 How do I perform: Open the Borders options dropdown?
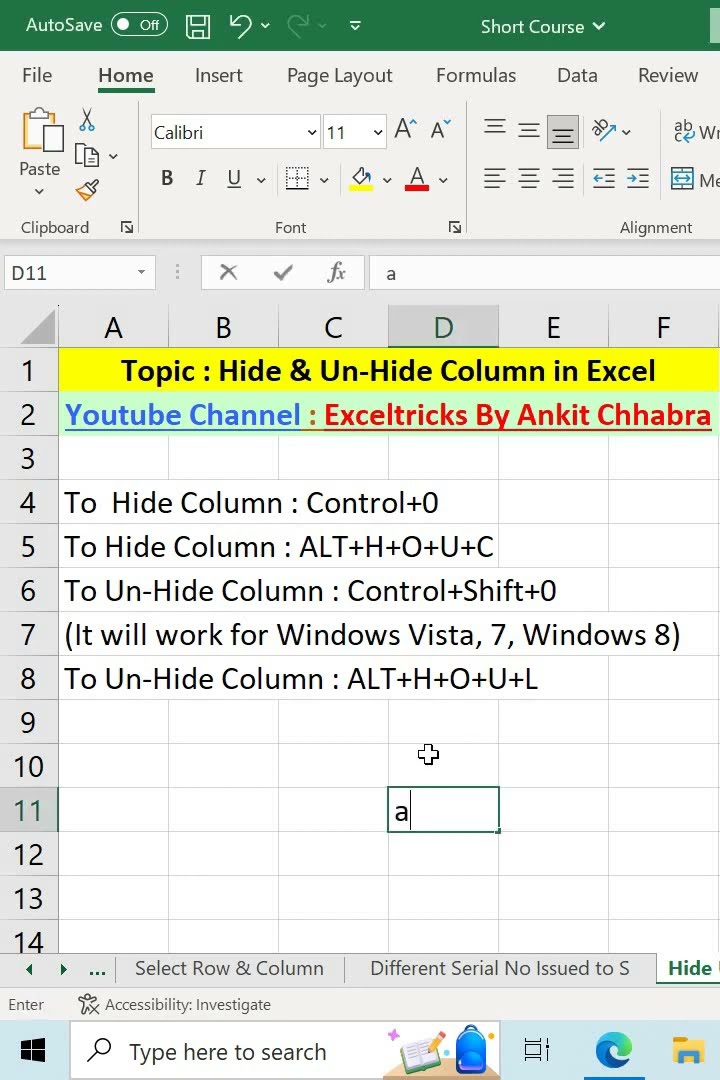pyautogui.click(x=324, y=180)
